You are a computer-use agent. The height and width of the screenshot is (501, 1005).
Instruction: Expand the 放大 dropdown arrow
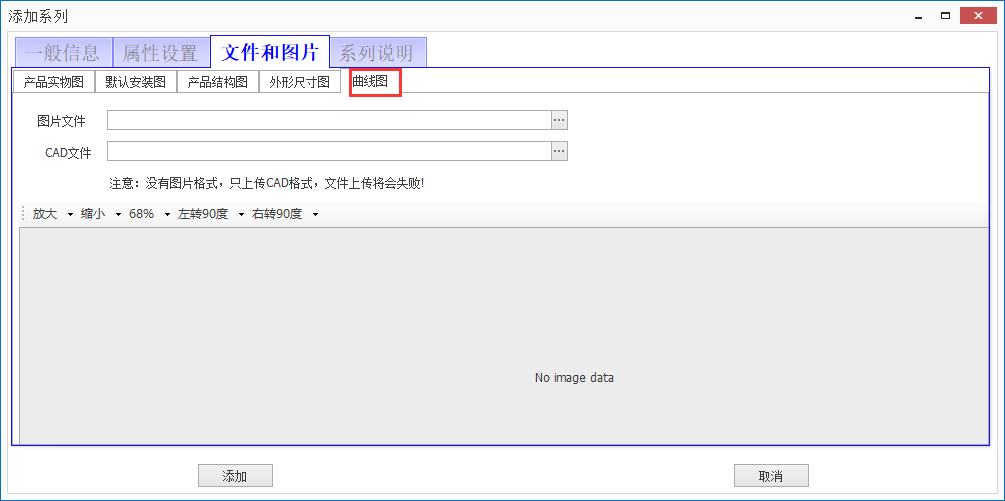(70, 215)
